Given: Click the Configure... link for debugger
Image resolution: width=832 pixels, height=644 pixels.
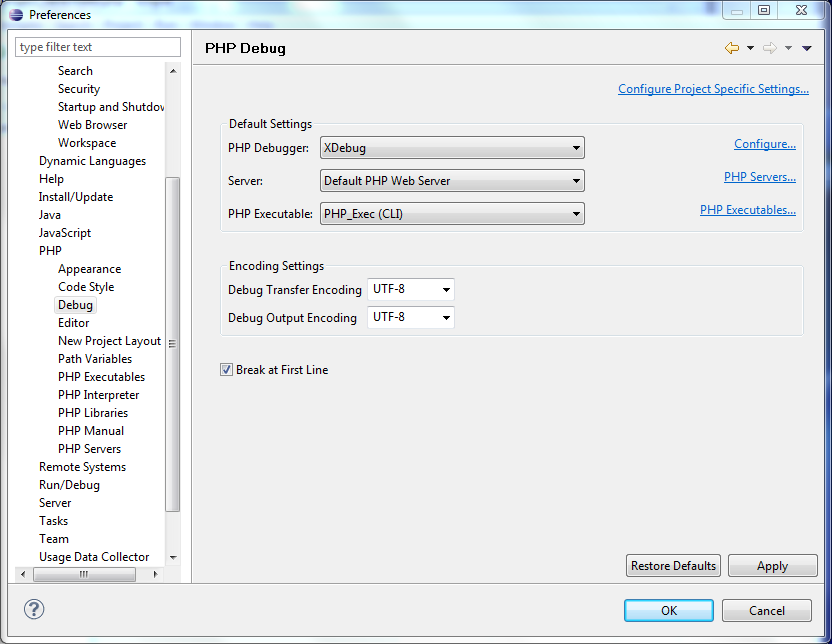Looking at the screenshot, I should tap(765, 144).
